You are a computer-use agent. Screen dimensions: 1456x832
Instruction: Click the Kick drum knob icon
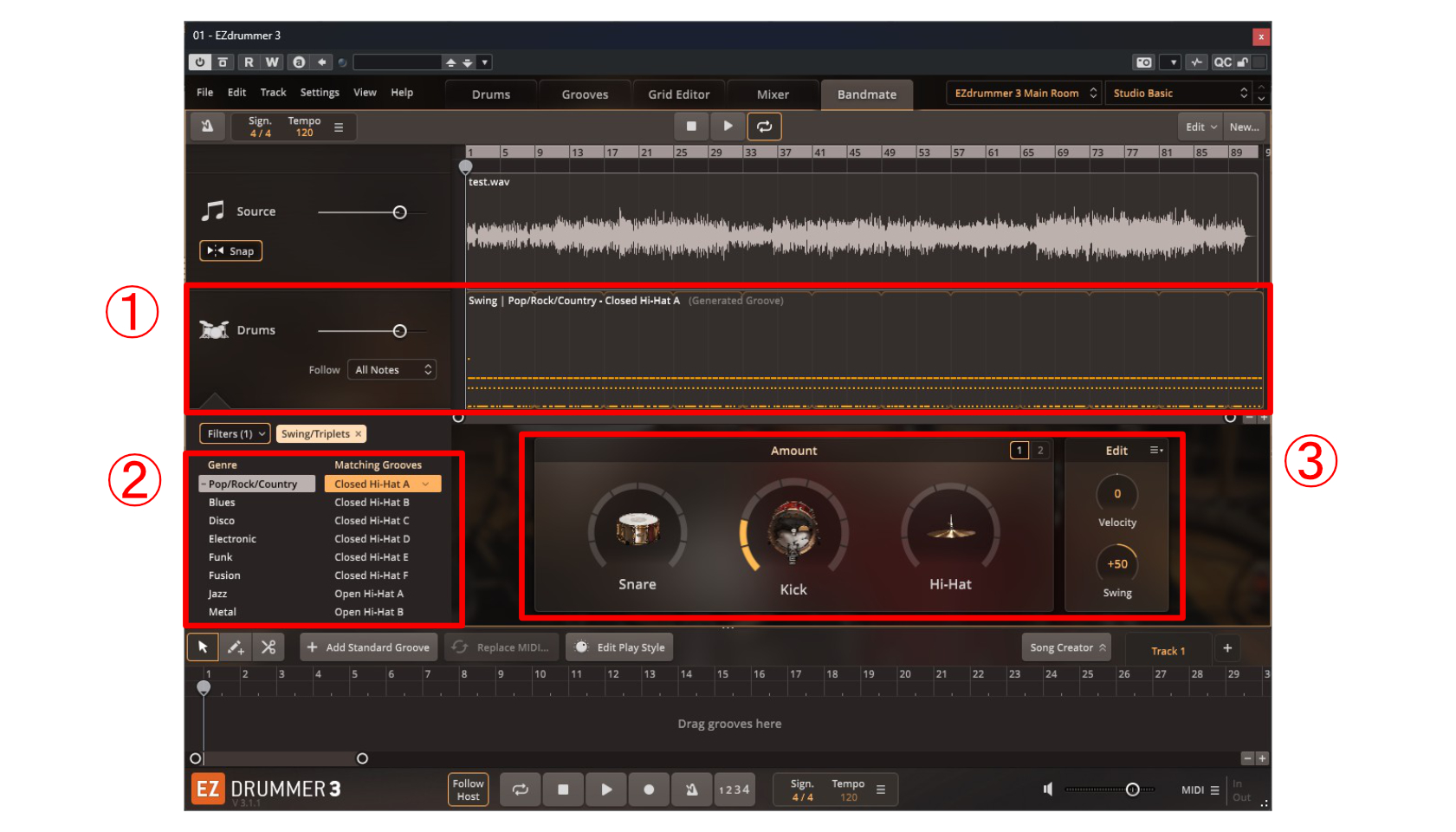click(x=793, y=530)
